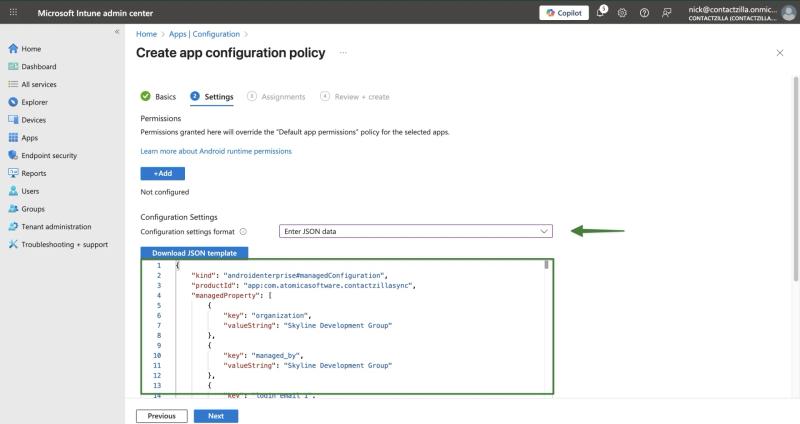Click the "managed_by" key line
Image resolution: width=800 pixels, height=424 pixels.
[x=263, y=355]
